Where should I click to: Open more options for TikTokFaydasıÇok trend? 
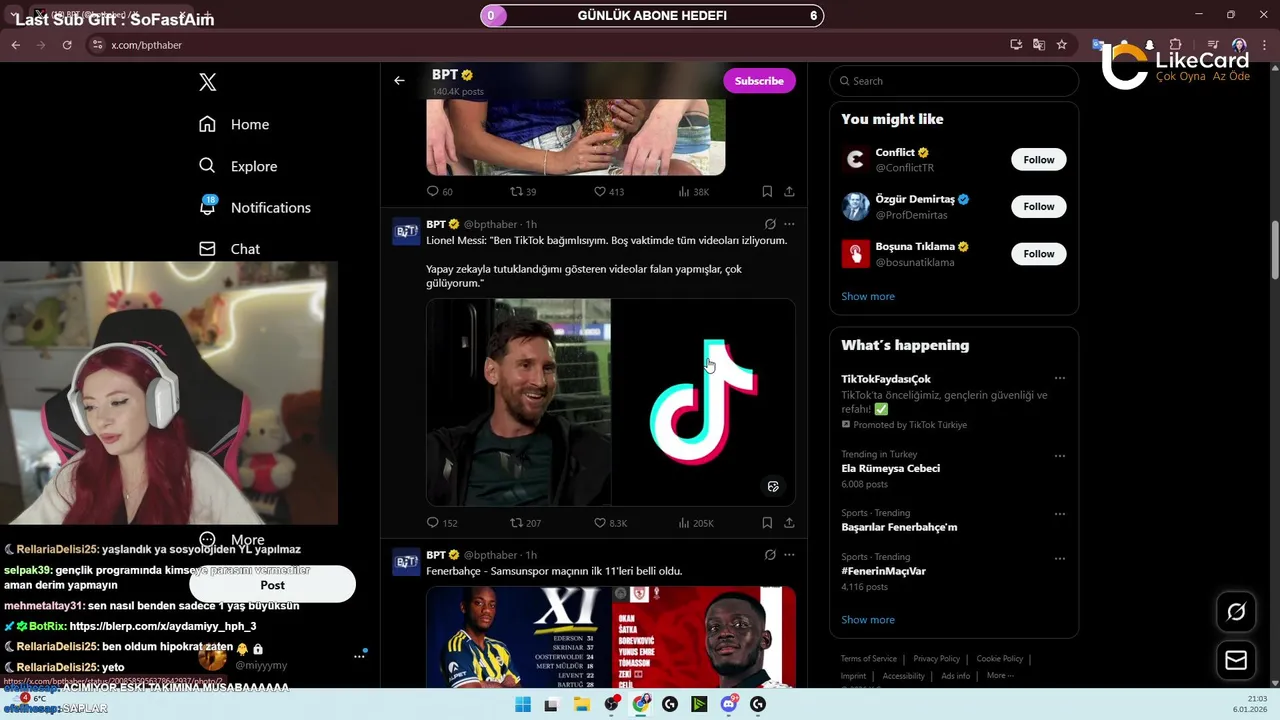pos(1059,379)
